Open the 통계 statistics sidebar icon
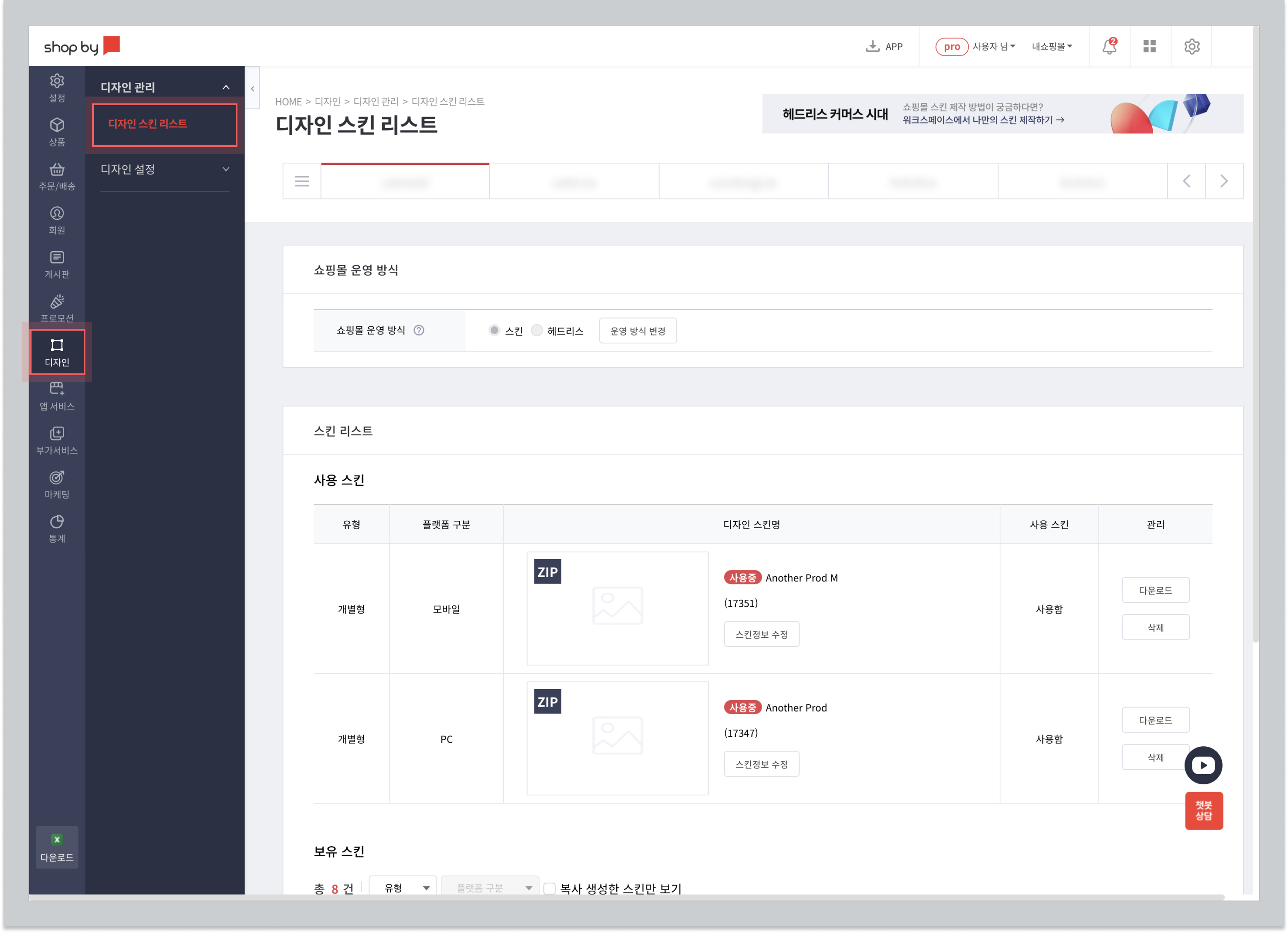Image resolution: width=1288 pixels, height=933 pixels. click(x=57, y=528)
